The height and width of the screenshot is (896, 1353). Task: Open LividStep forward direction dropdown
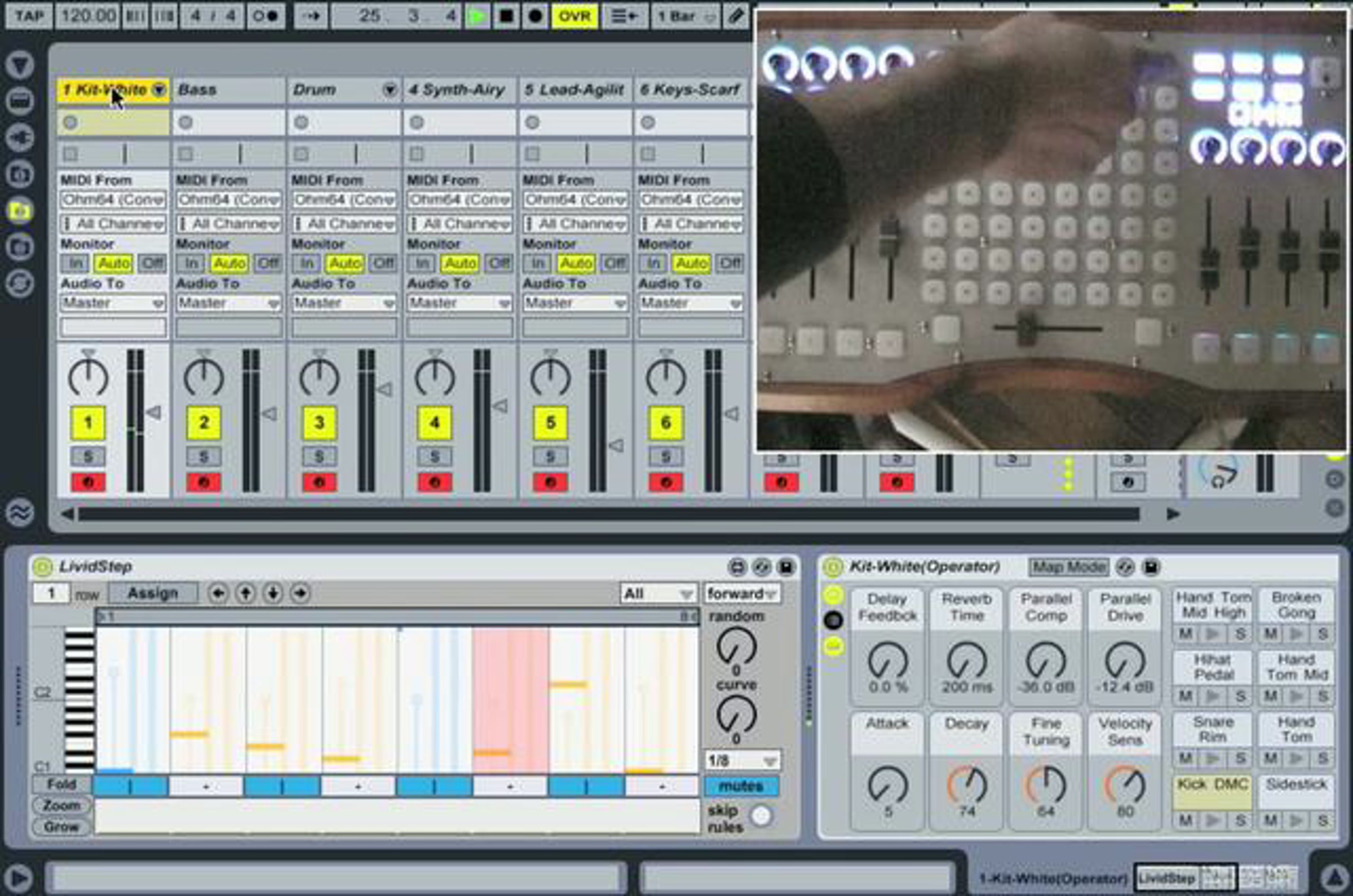(x=741, y=594)
